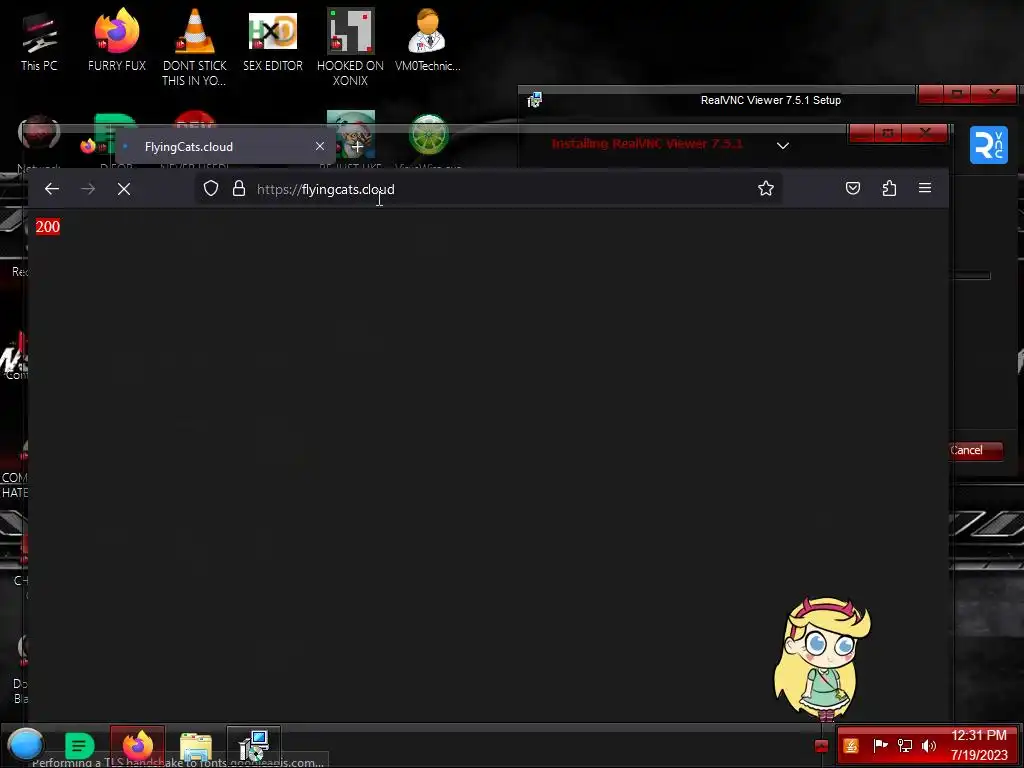This screenshot has width=1024, height=768.
Task: Stop loading the page with X button
Action: [x=123, y=189]
